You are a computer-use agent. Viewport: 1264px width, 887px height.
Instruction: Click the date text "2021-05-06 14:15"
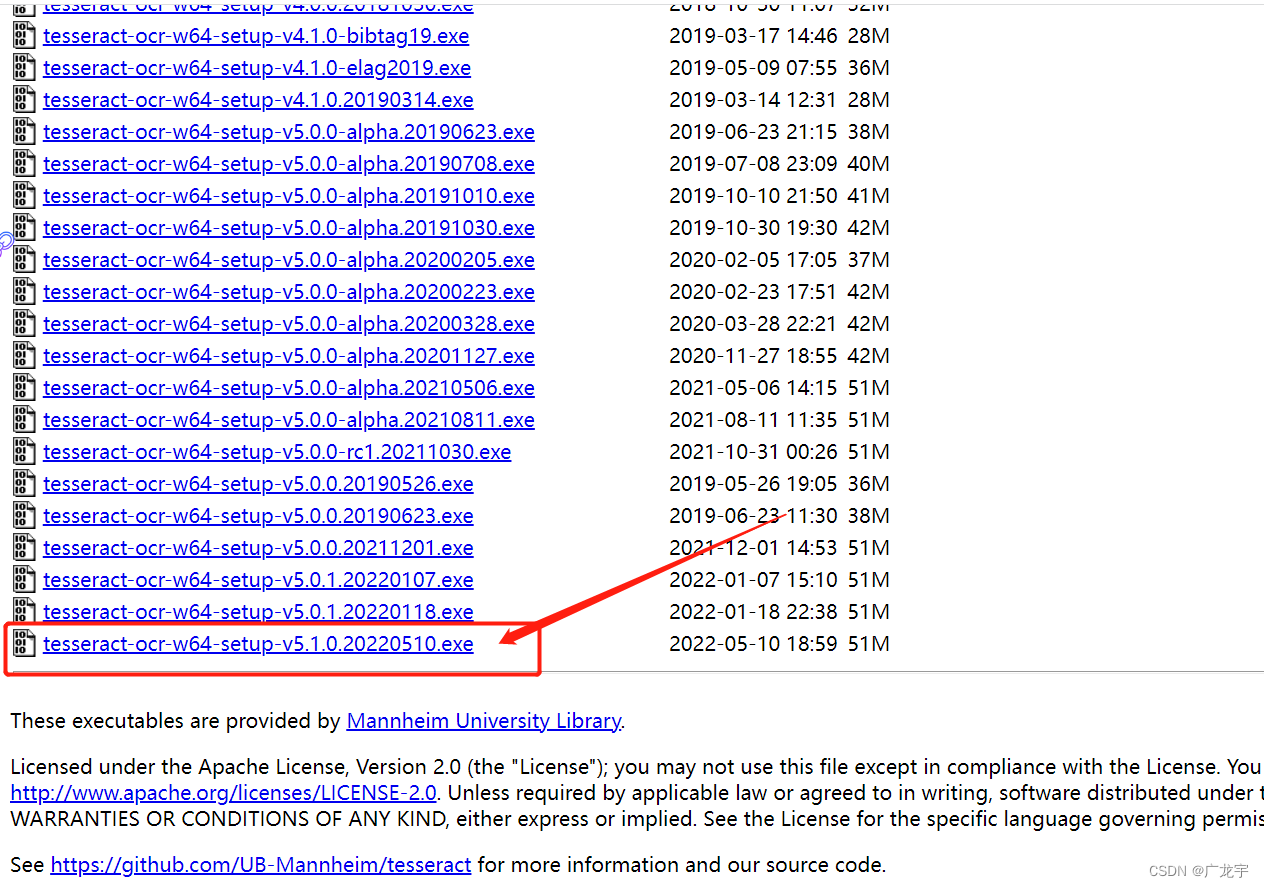click(753, 388)
